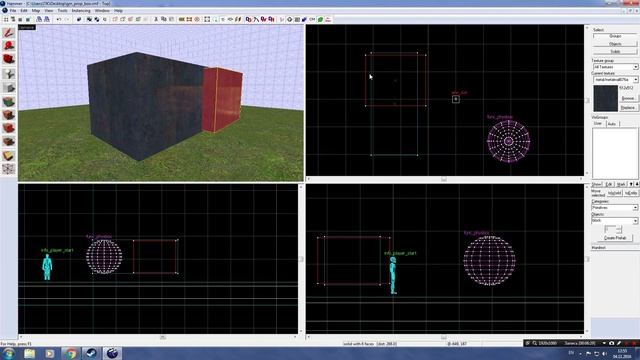
Task: Click the Carve toolbar icon
Action: click(x=79, y=19)
